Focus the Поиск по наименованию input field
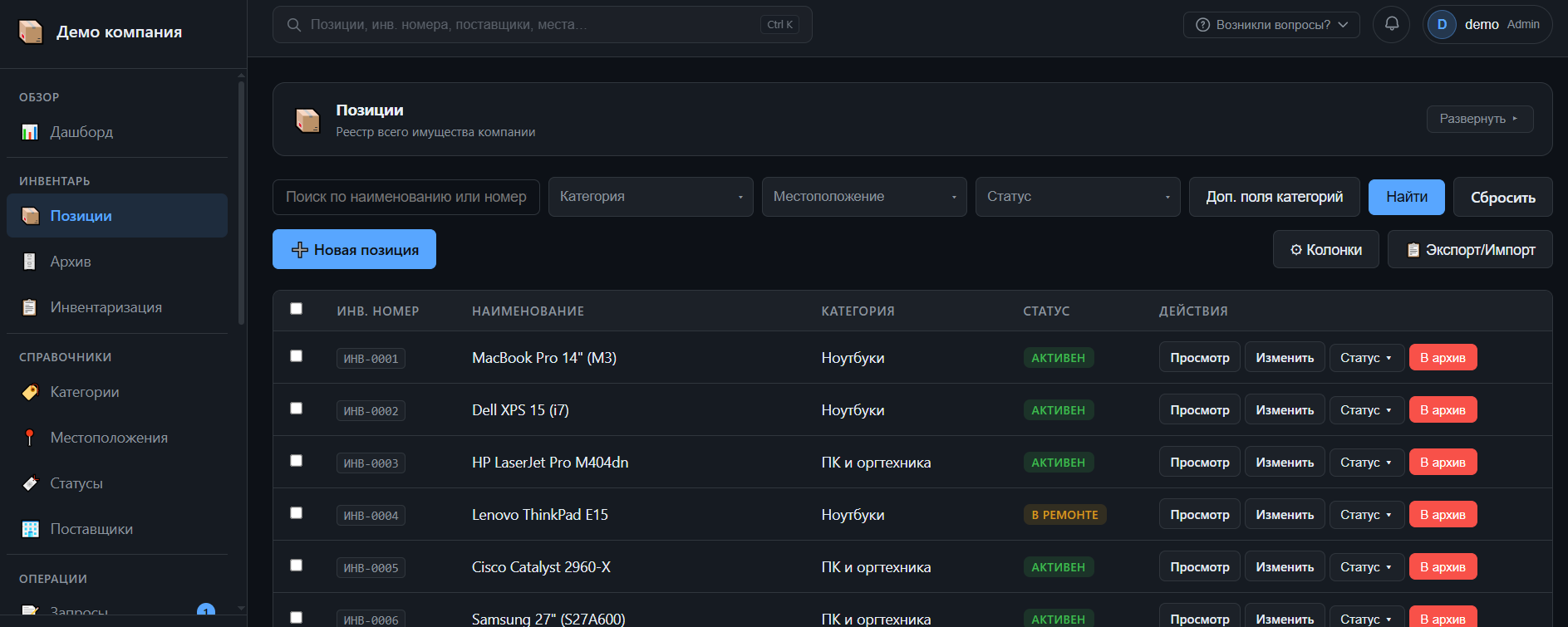The image size is (1568, 627). click(406, 197)
